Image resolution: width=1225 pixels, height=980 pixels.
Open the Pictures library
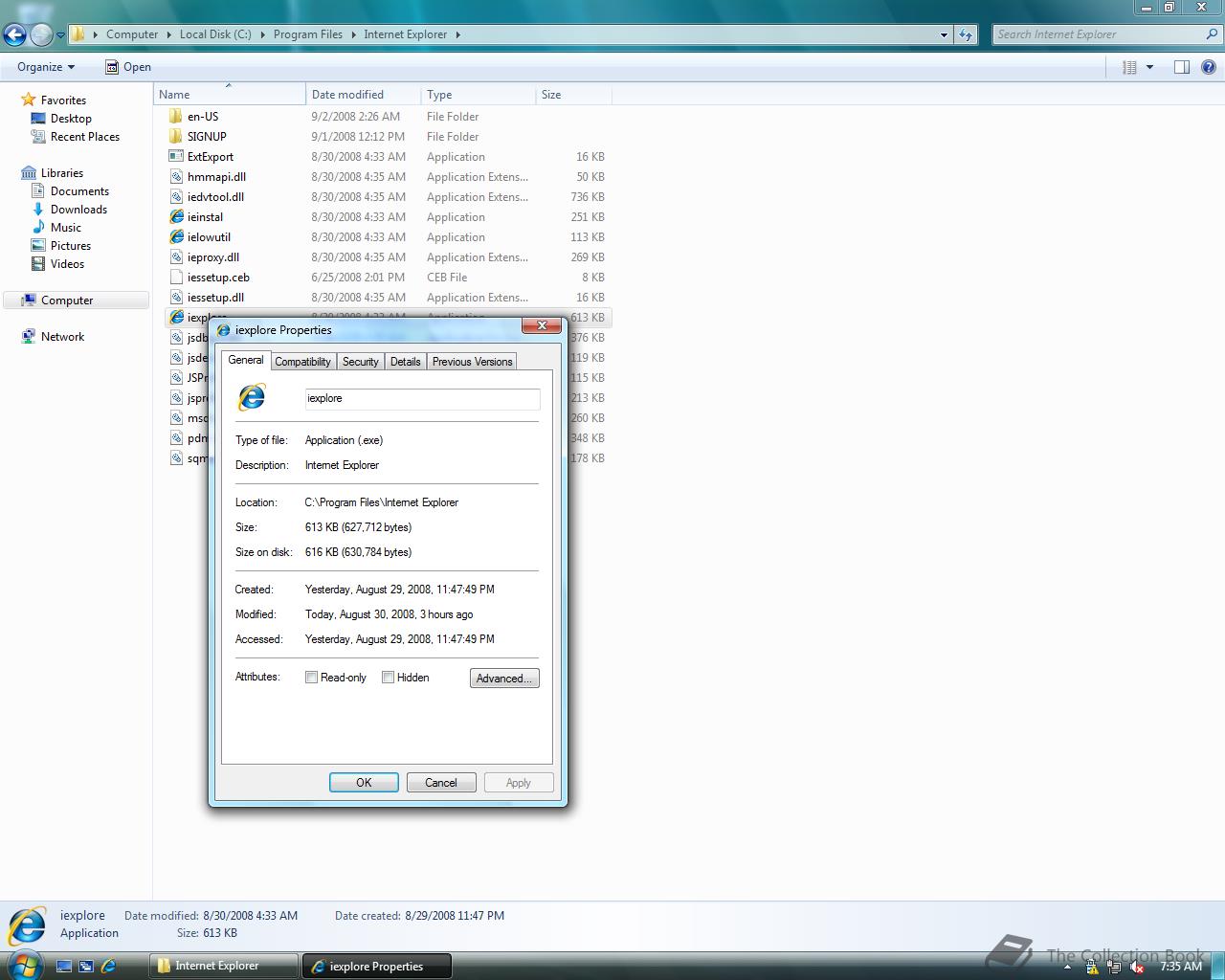pos(70,246)
